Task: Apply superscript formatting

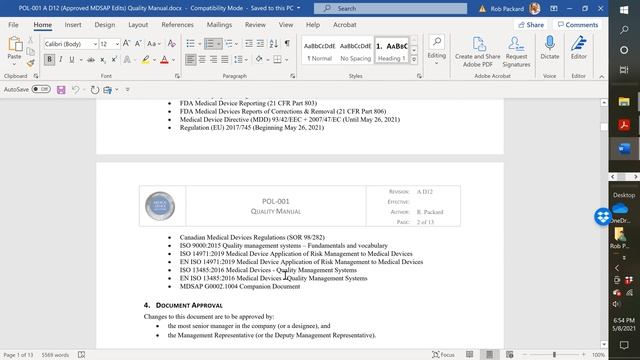Action: 114,60
